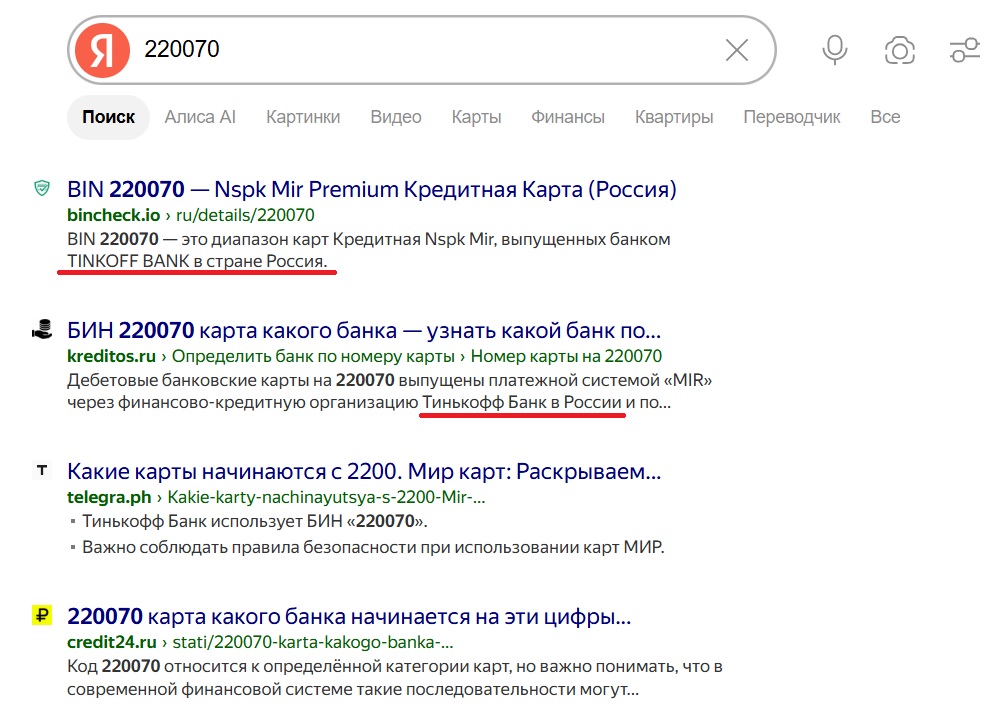Open search settings sliders icon

pyautogui.click(x=964, y=50)
